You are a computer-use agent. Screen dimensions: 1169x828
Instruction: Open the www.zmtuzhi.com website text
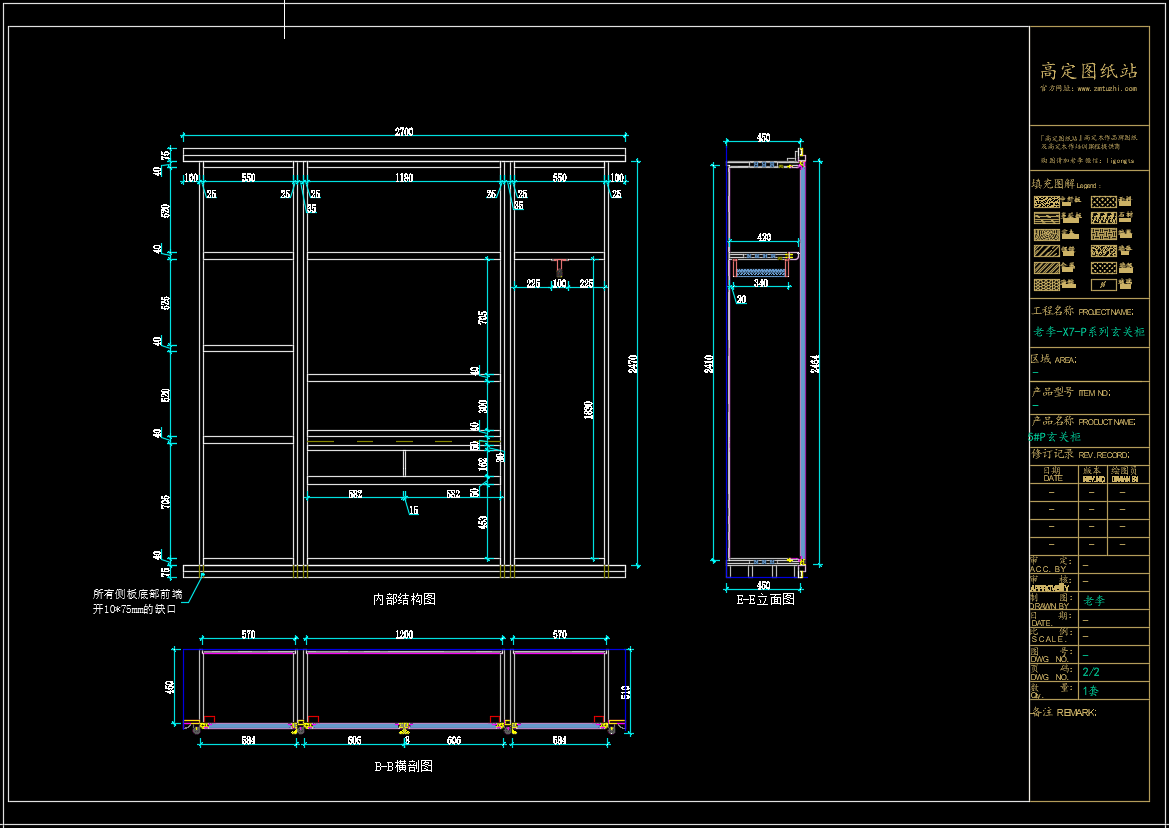point(1107,88)
